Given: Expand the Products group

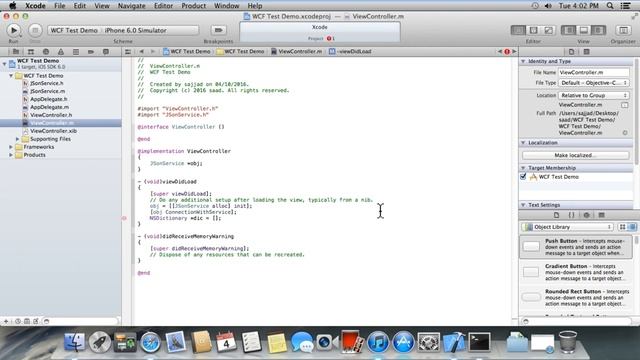Looking at the screenshot, I should pyautogui.click(x=11, y=155).
